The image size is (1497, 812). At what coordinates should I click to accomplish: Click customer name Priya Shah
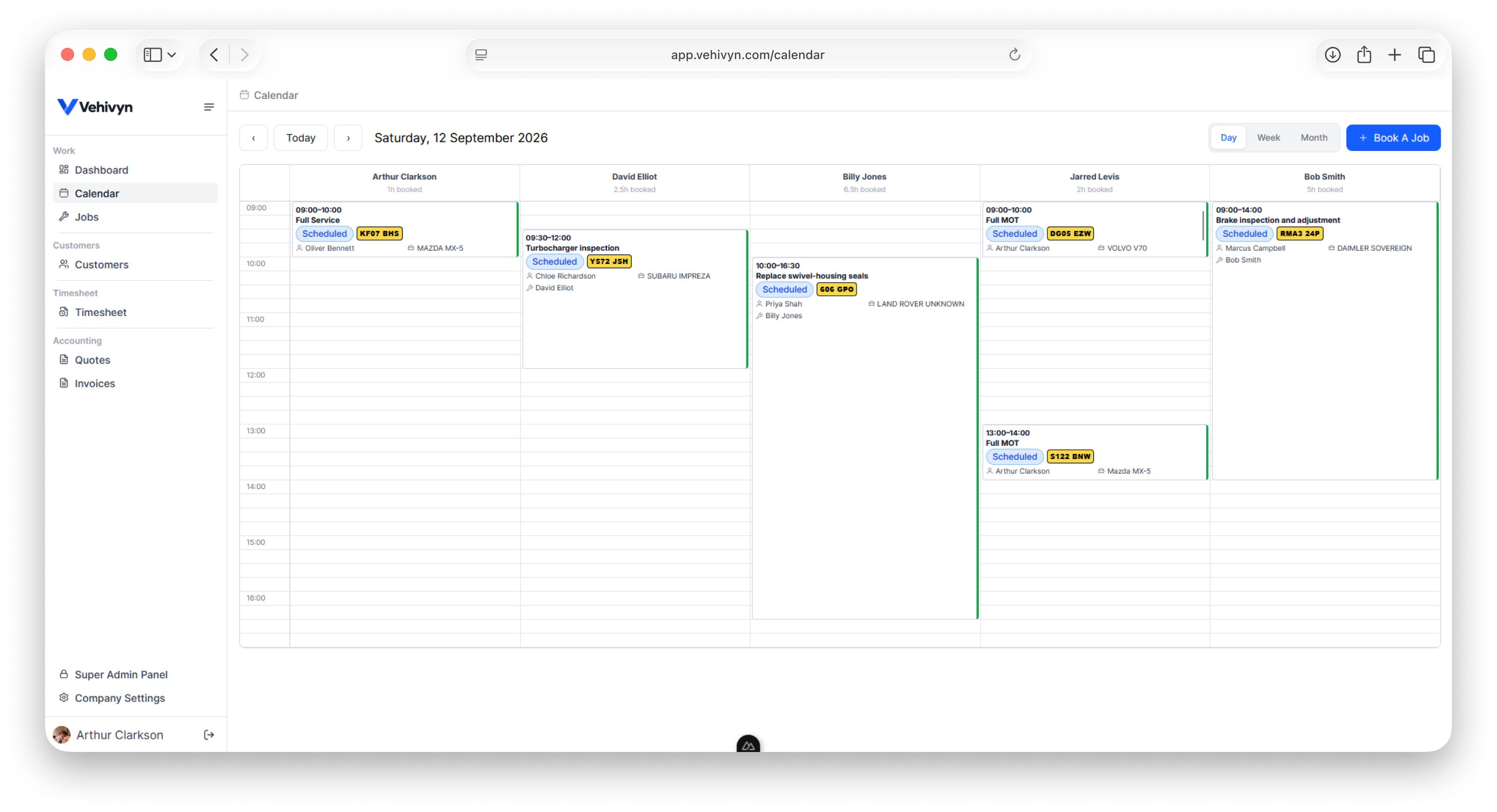click(x=783, y=304)
